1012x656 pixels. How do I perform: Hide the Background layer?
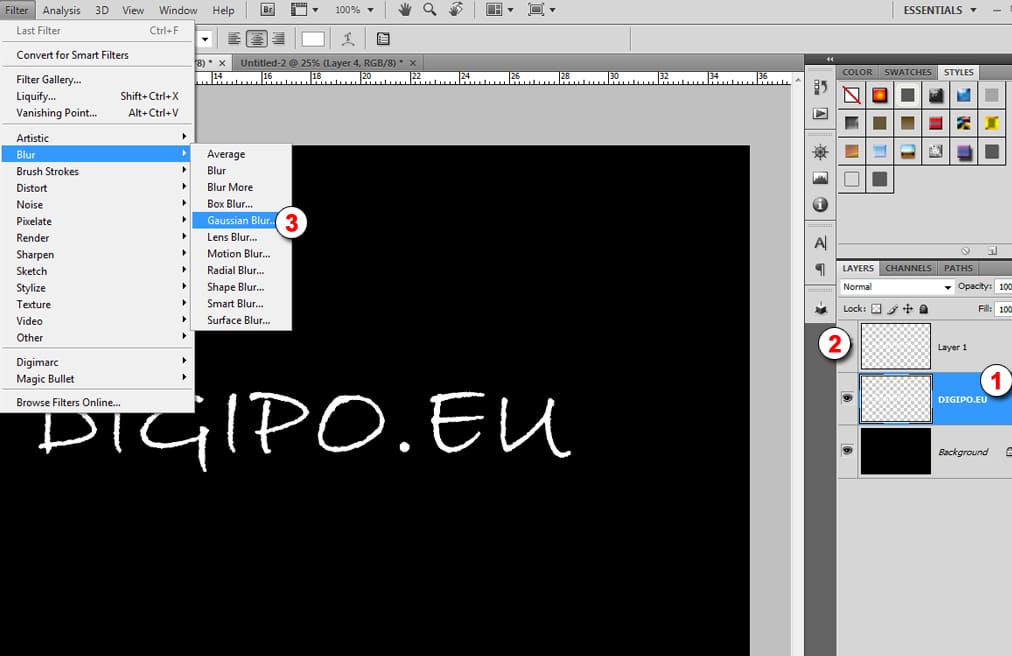[x=847, y=451]
